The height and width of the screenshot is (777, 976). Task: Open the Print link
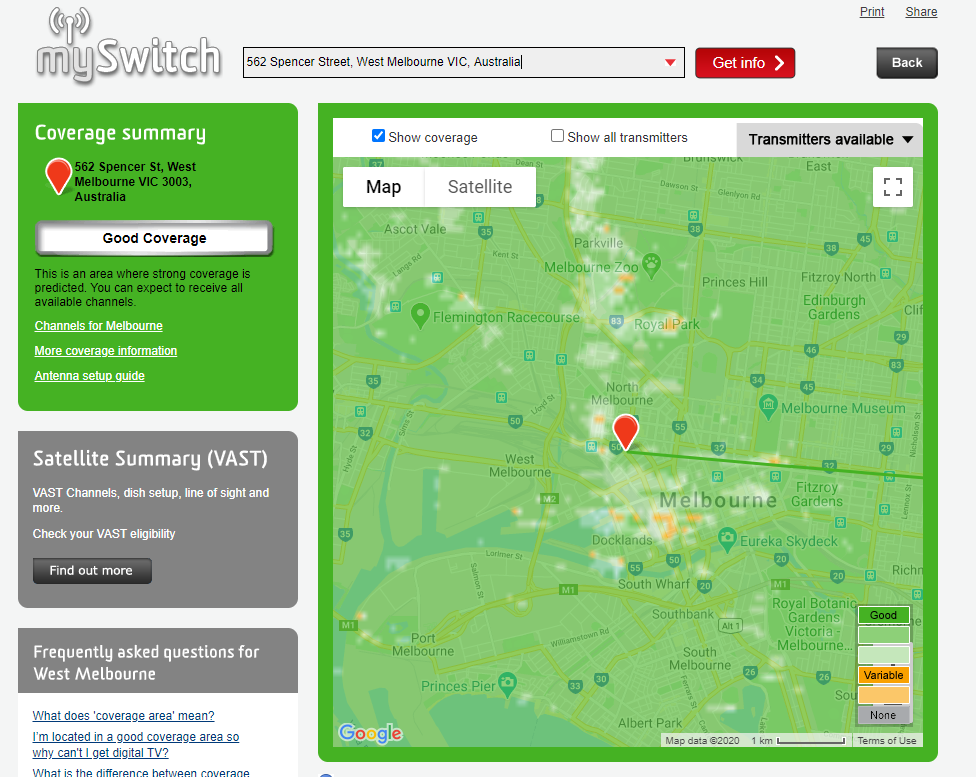[x=871, y=12]
